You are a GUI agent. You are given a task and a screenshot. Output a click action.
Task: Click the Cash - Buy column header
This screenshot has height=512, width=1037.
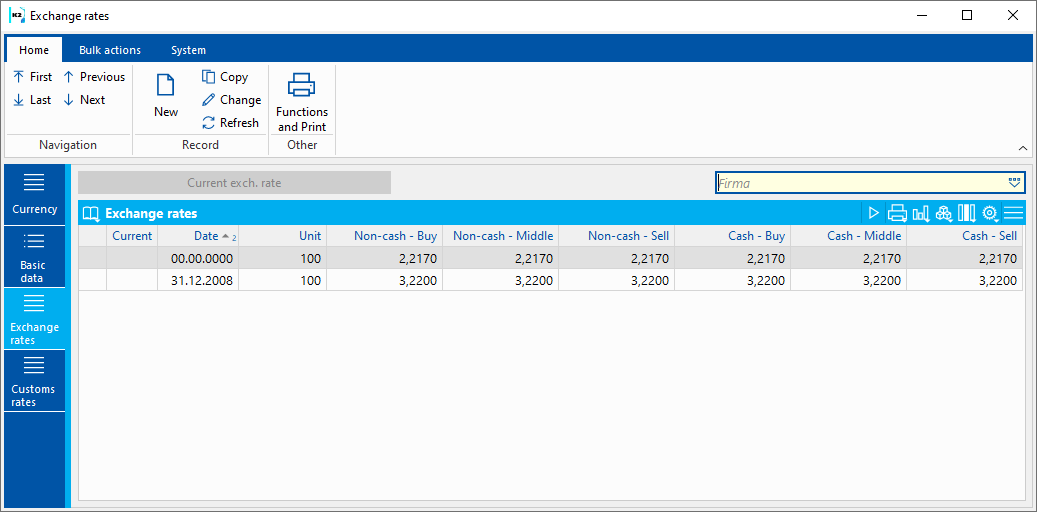[x=733, y=235]
